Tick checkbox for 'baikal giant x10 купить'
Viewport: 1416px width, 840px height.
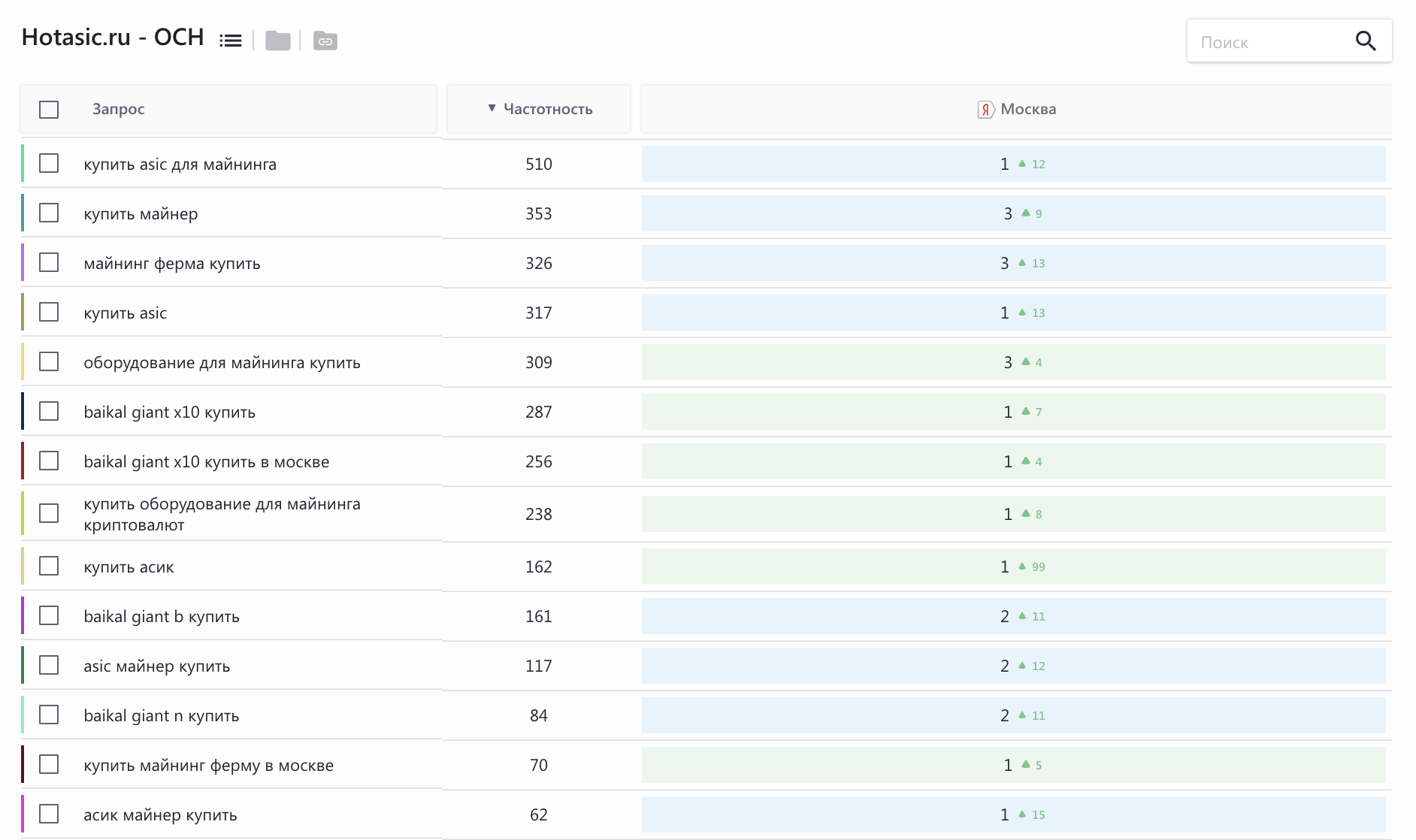[x=49, y=411]
